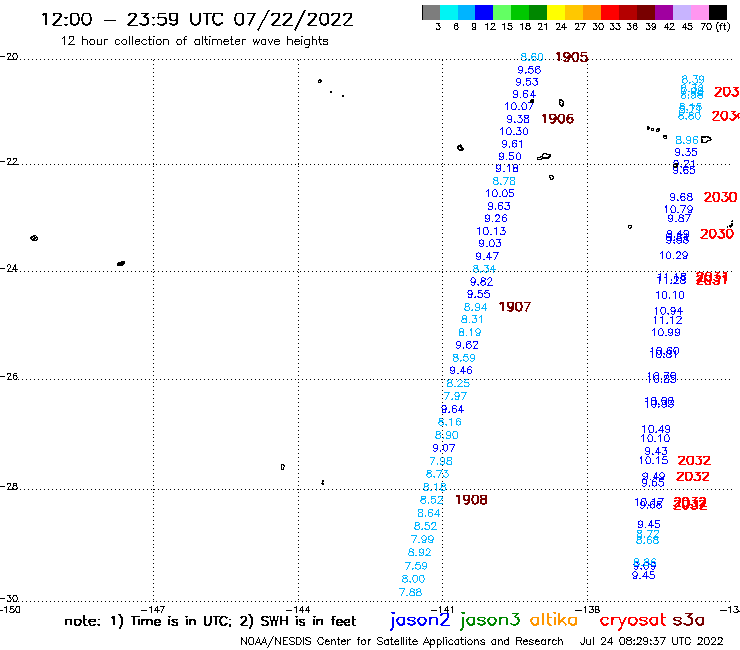Click the time marker 1907

tap(515, 307)
